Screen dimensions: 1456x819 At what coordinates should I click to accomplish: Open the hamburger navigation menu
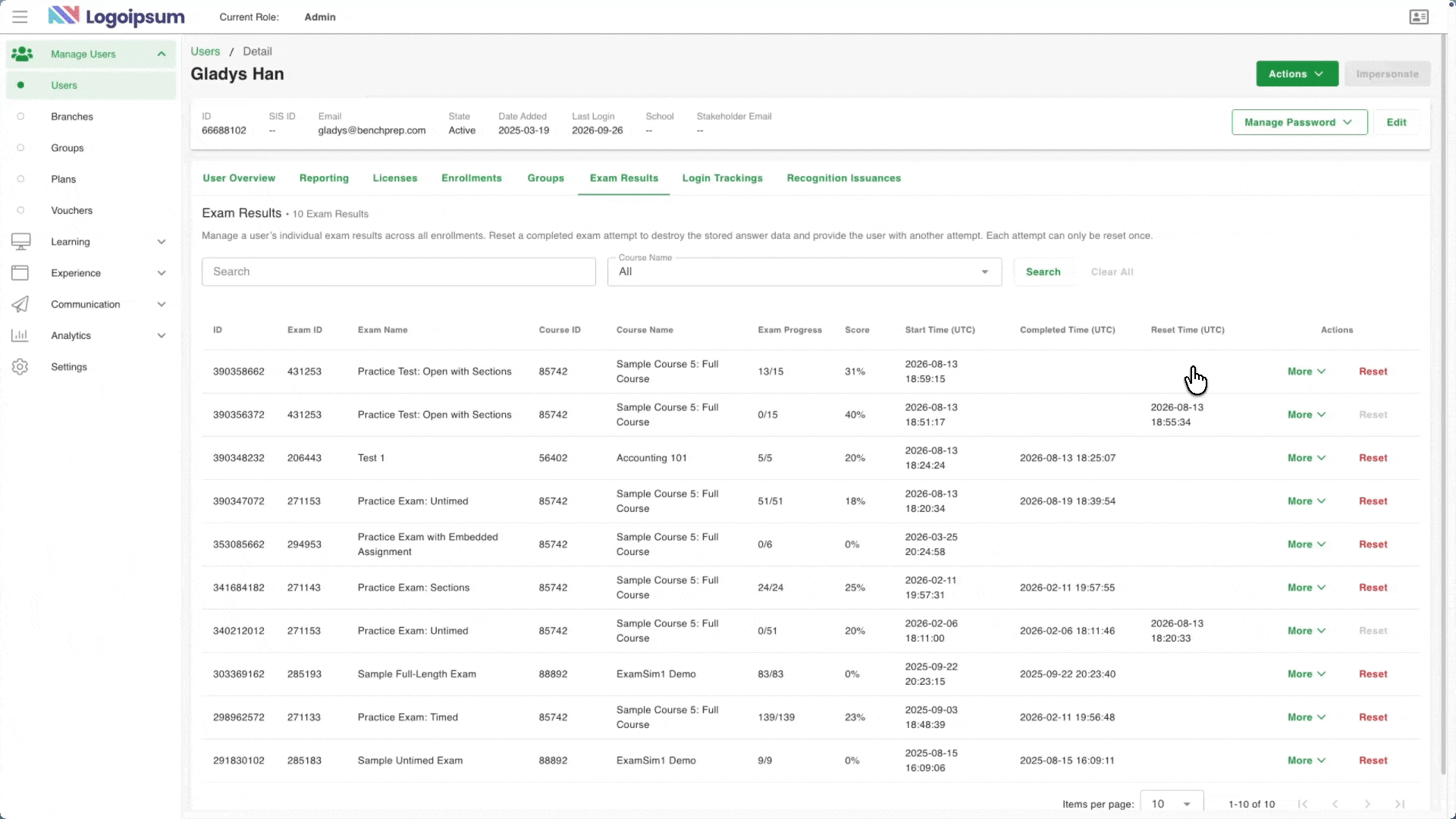pyautogui.click(x=20, y=17)
